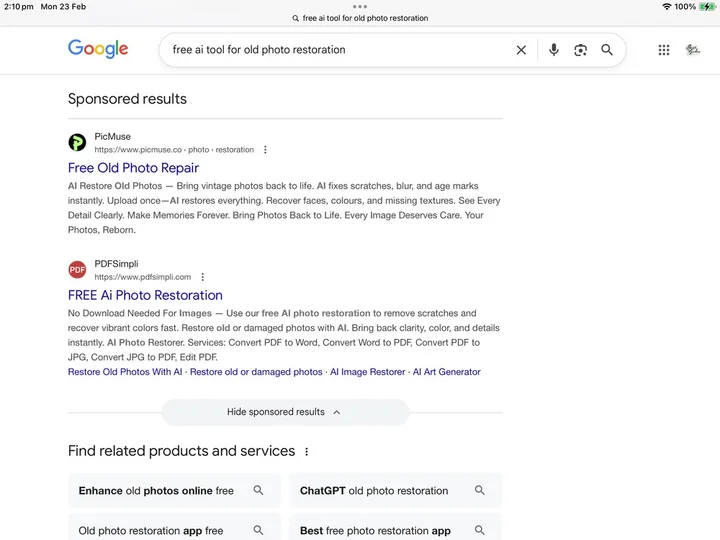Open three-dot menu beside PDFSimpli URL
Viewport: 720px width, 540px height.
pos(202,277)
